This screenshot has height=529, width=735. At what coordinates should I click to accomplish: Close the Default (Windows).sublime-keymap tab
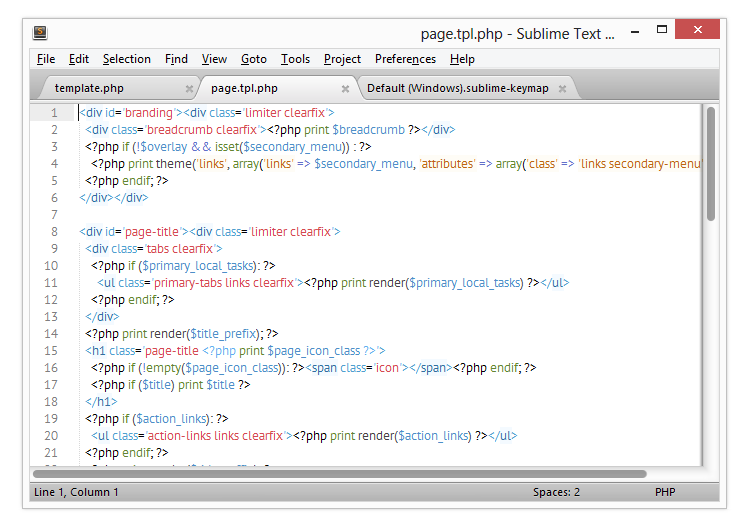(563, 89)
